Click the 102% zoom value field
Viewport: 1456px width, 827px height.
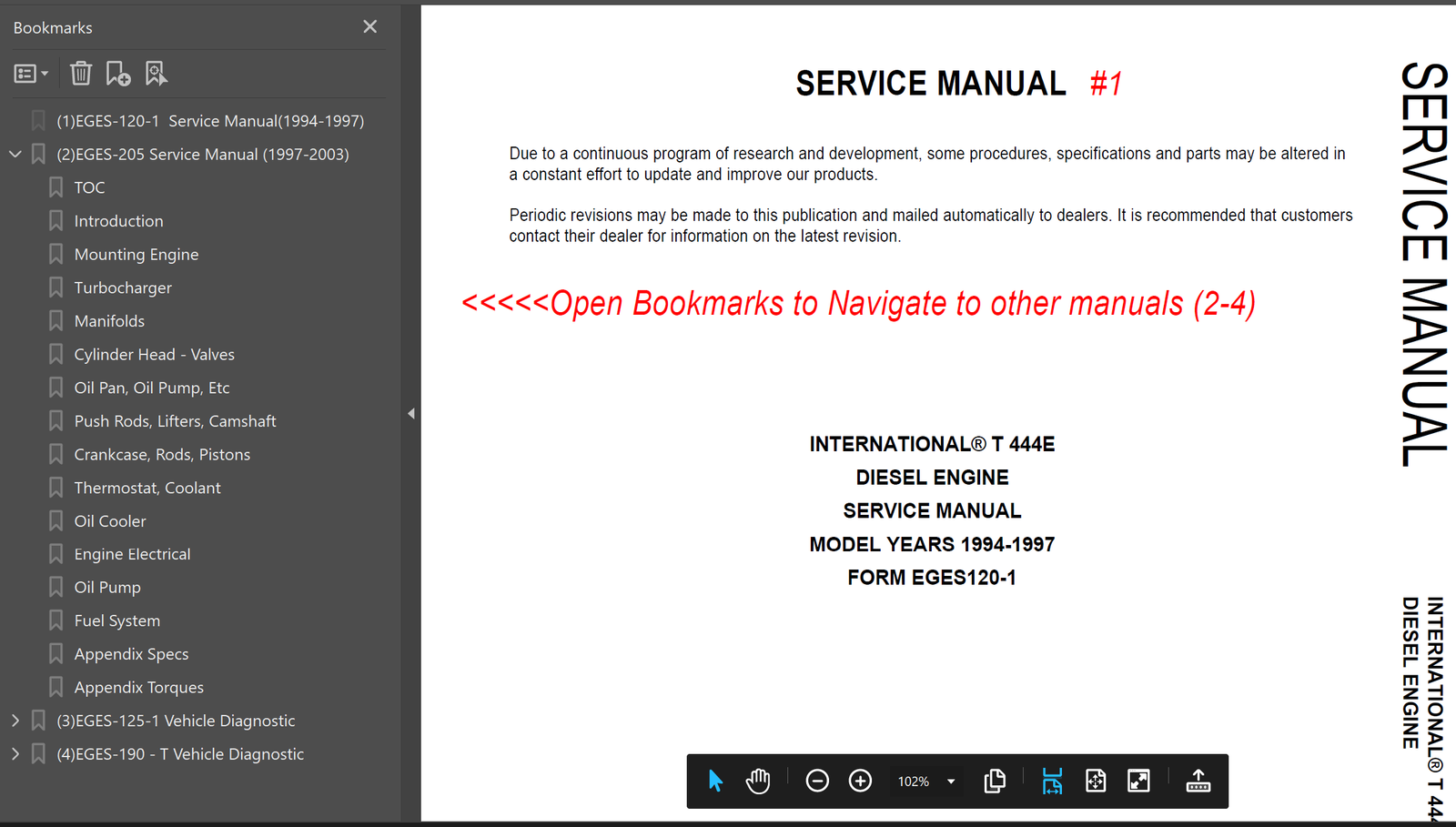point(914,782)
